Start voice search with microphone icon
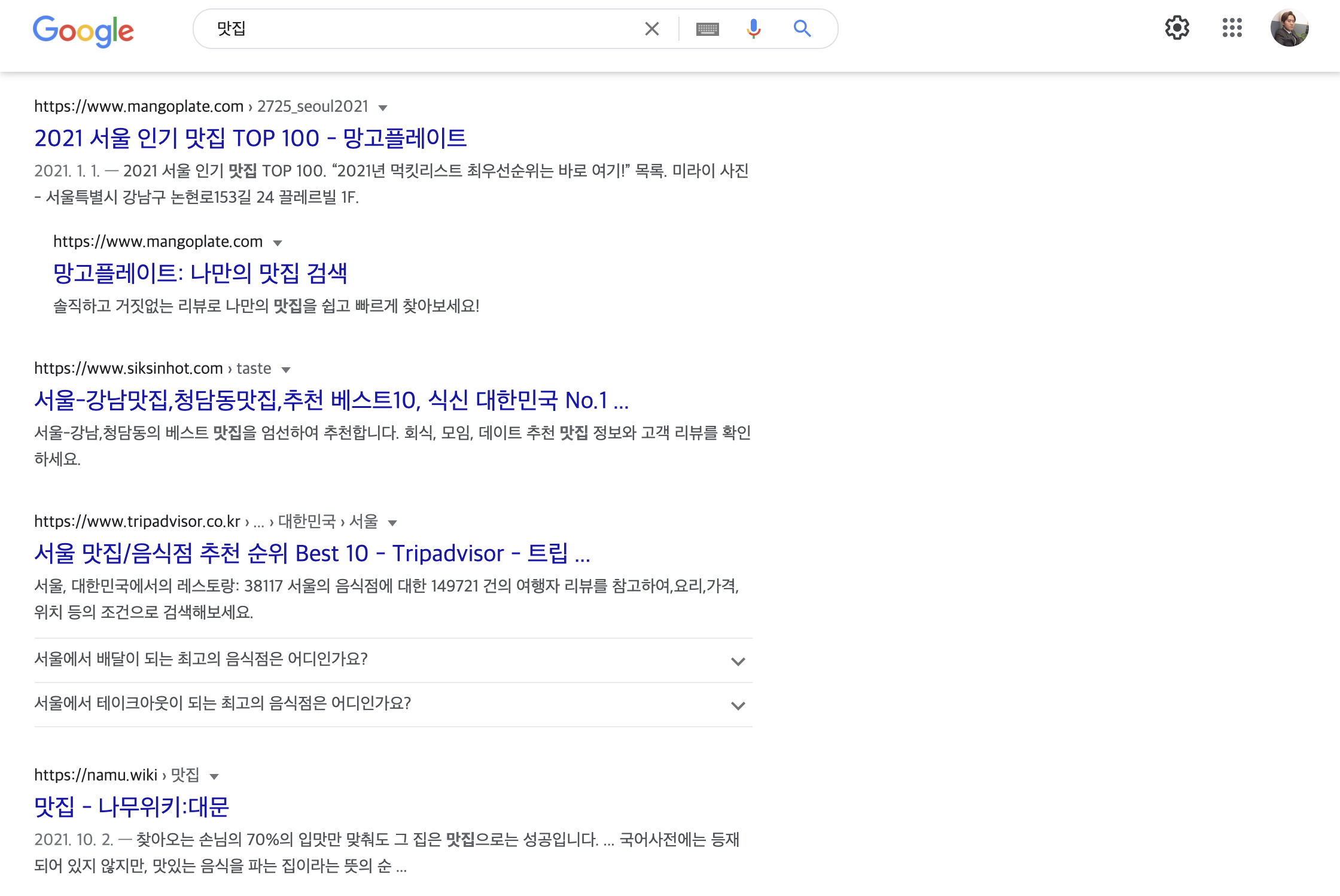This screenshot has width=1340, height=896. [x=753, y=29]
